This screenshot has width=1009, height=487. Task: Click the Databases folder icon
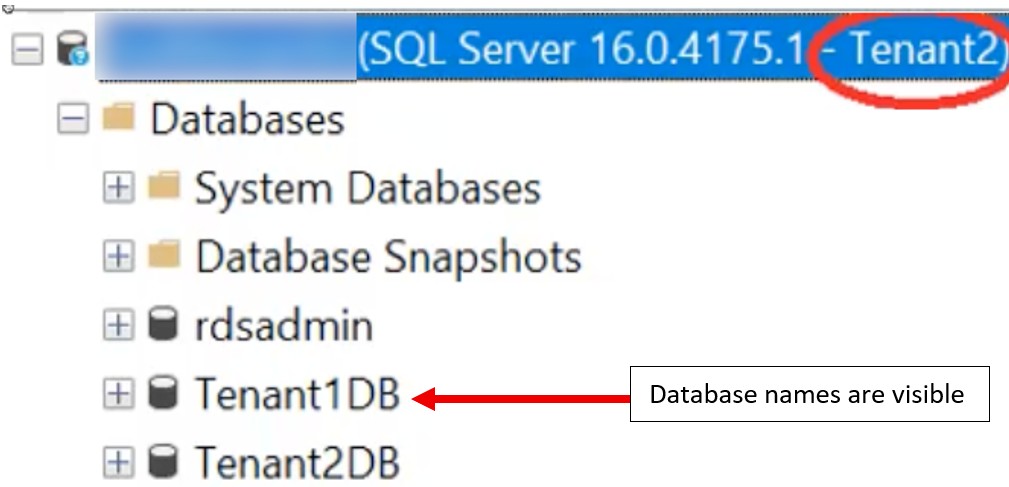pyautogui.click(x=119, y=119)
